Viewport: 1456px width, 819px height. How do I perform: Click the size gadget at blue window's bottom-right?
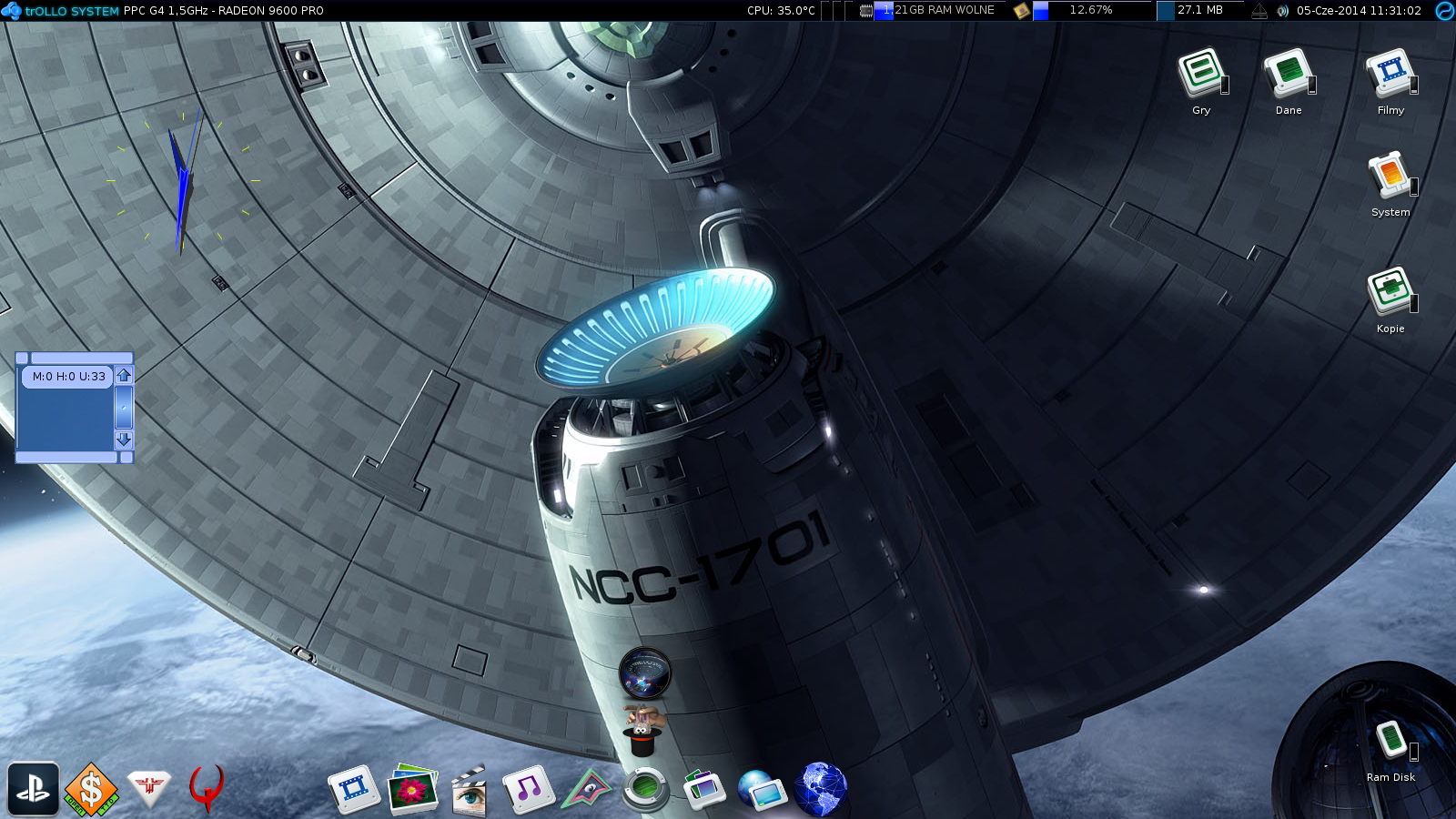[x=126, y=457]
